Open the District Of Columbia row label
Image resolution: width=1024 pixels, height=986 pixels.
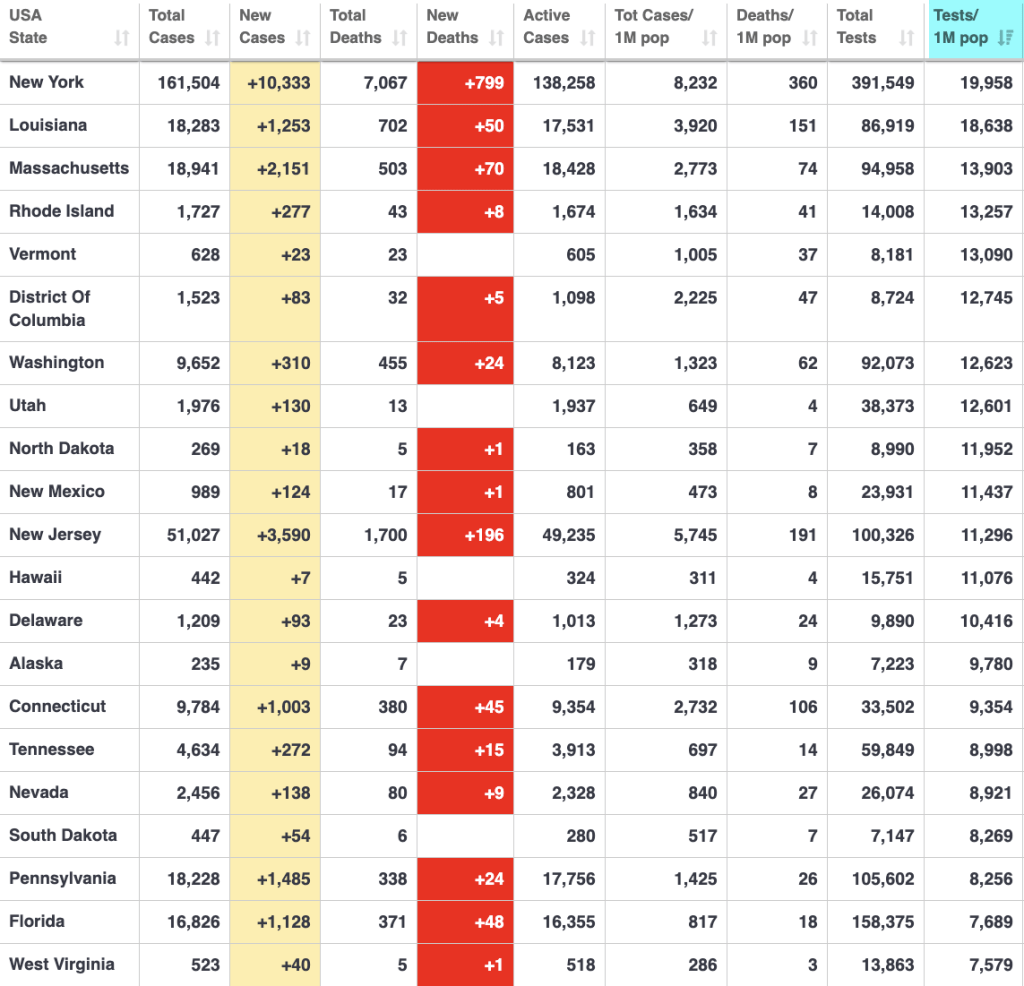tap(50, 308)
